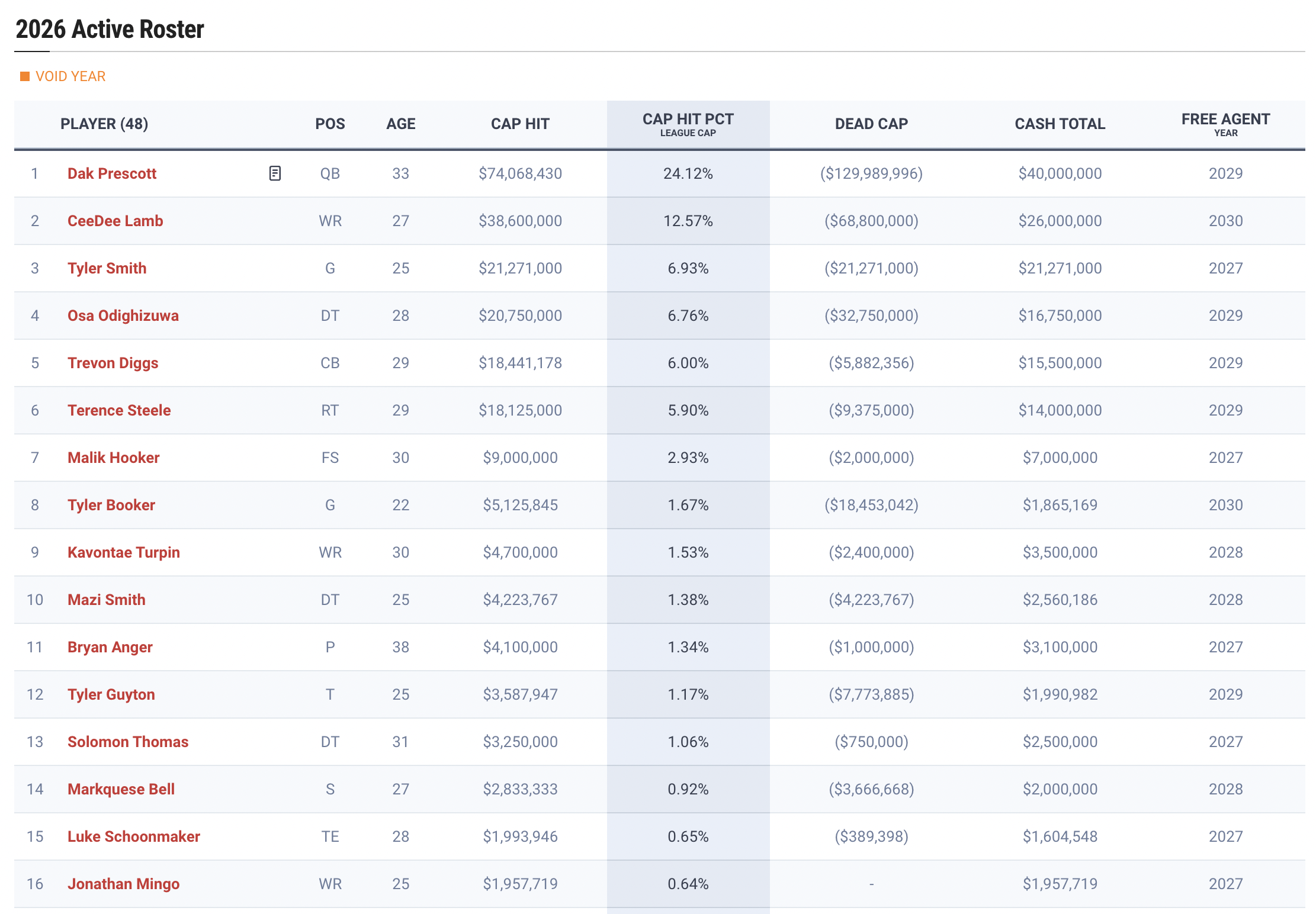Select dead cap value ($389,398)
Viewport: 1316px width, 914px height.
coord(871,836)
